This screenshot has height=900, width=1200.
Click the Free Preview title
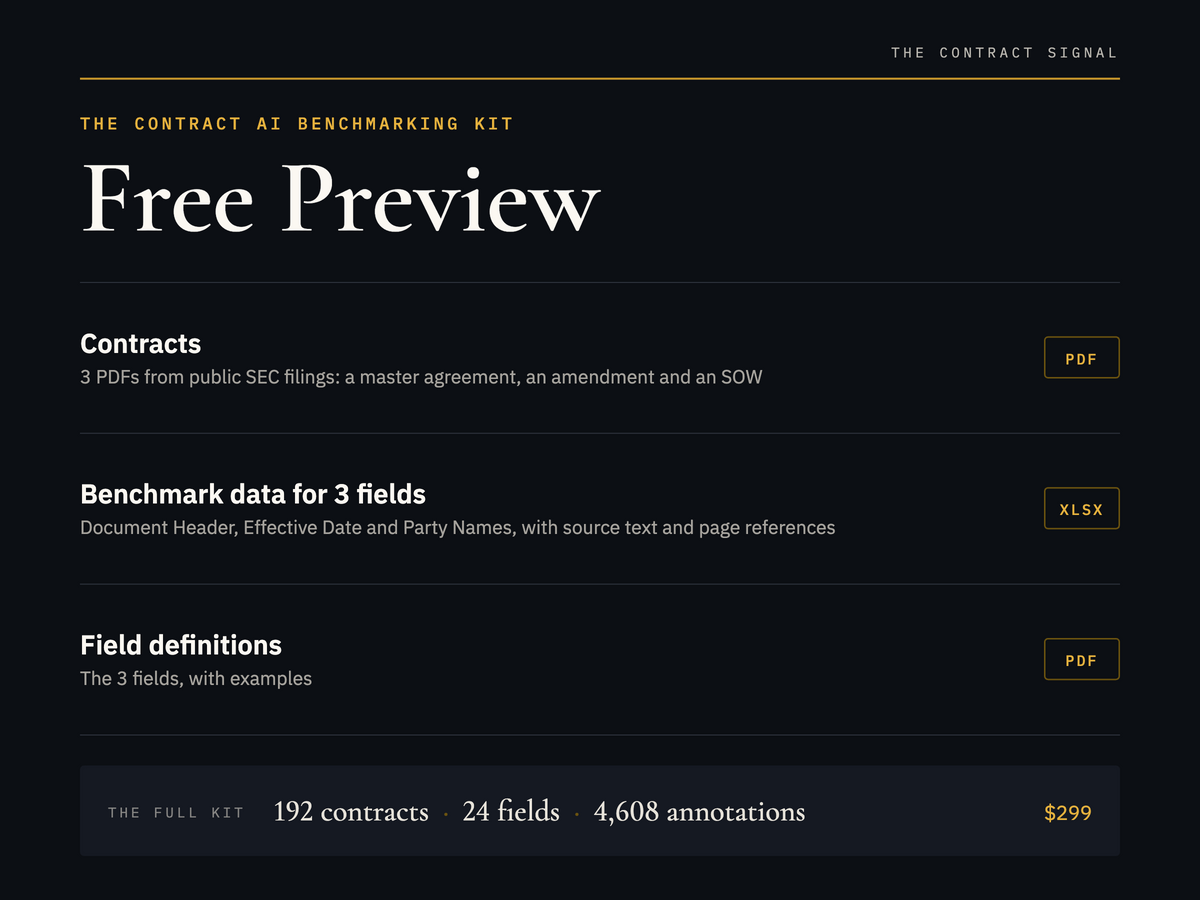pos(340,198)
